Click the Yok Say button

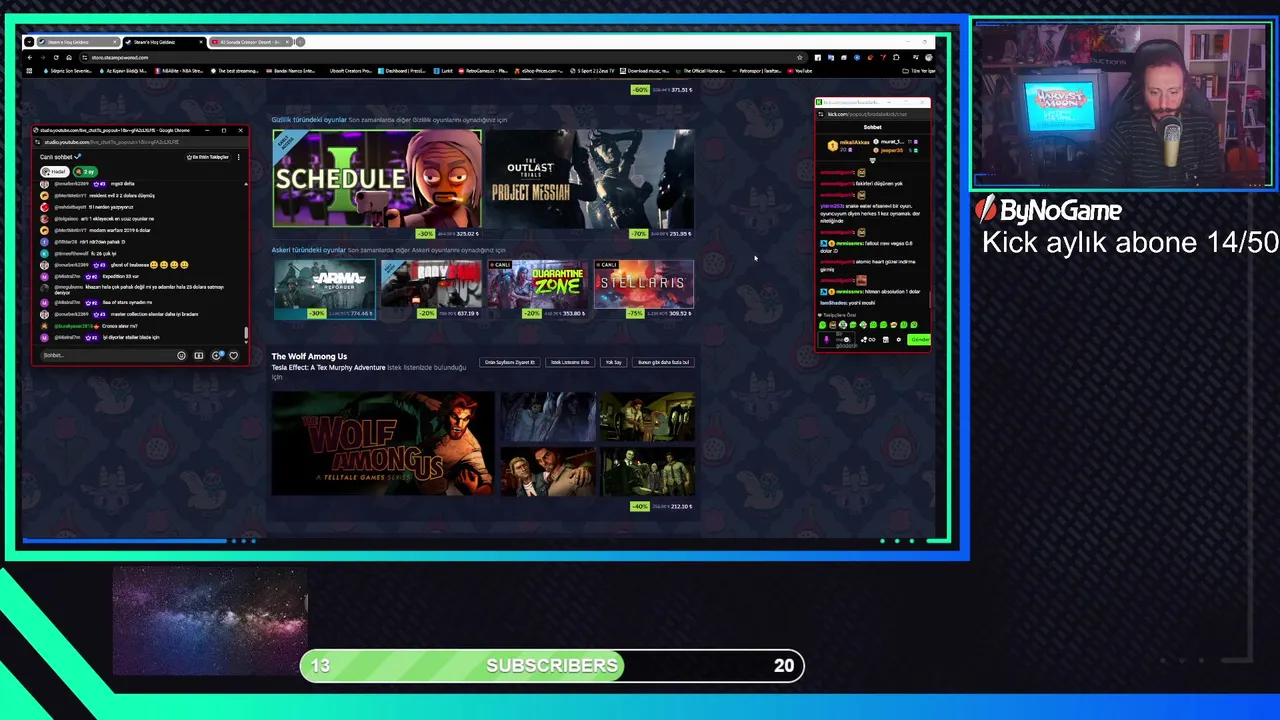click(x=614, y=362)
